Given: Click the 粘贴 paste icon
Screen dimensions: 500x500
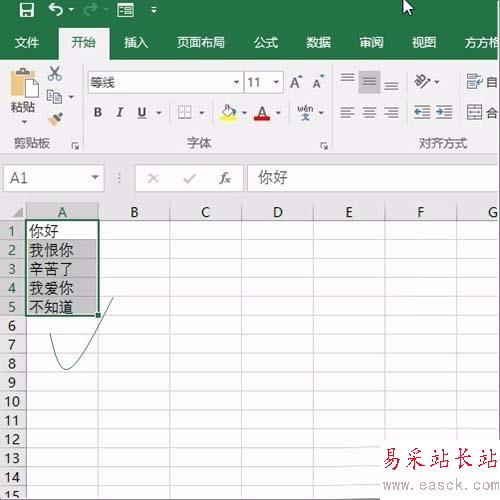Looking at the screenshot, I should [x=24, y=83].
